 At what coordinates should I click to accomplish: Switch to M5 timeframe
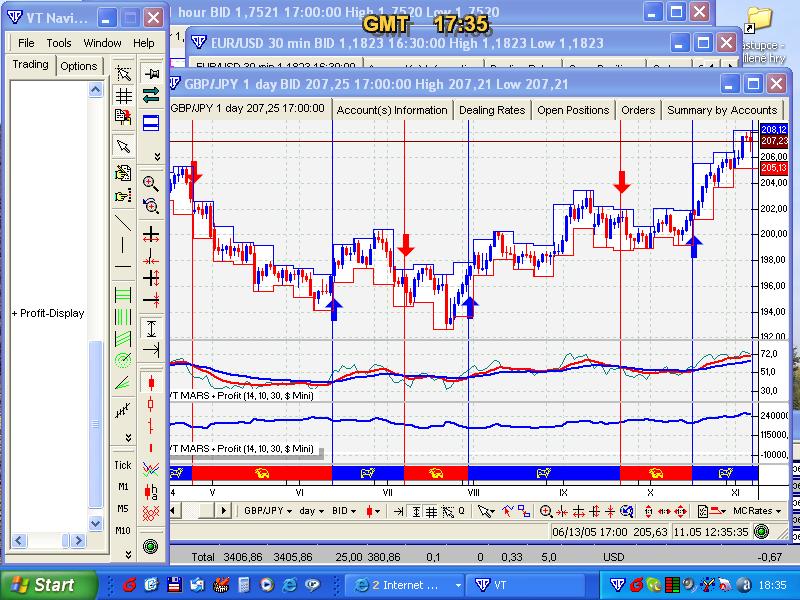pos(123,508)
